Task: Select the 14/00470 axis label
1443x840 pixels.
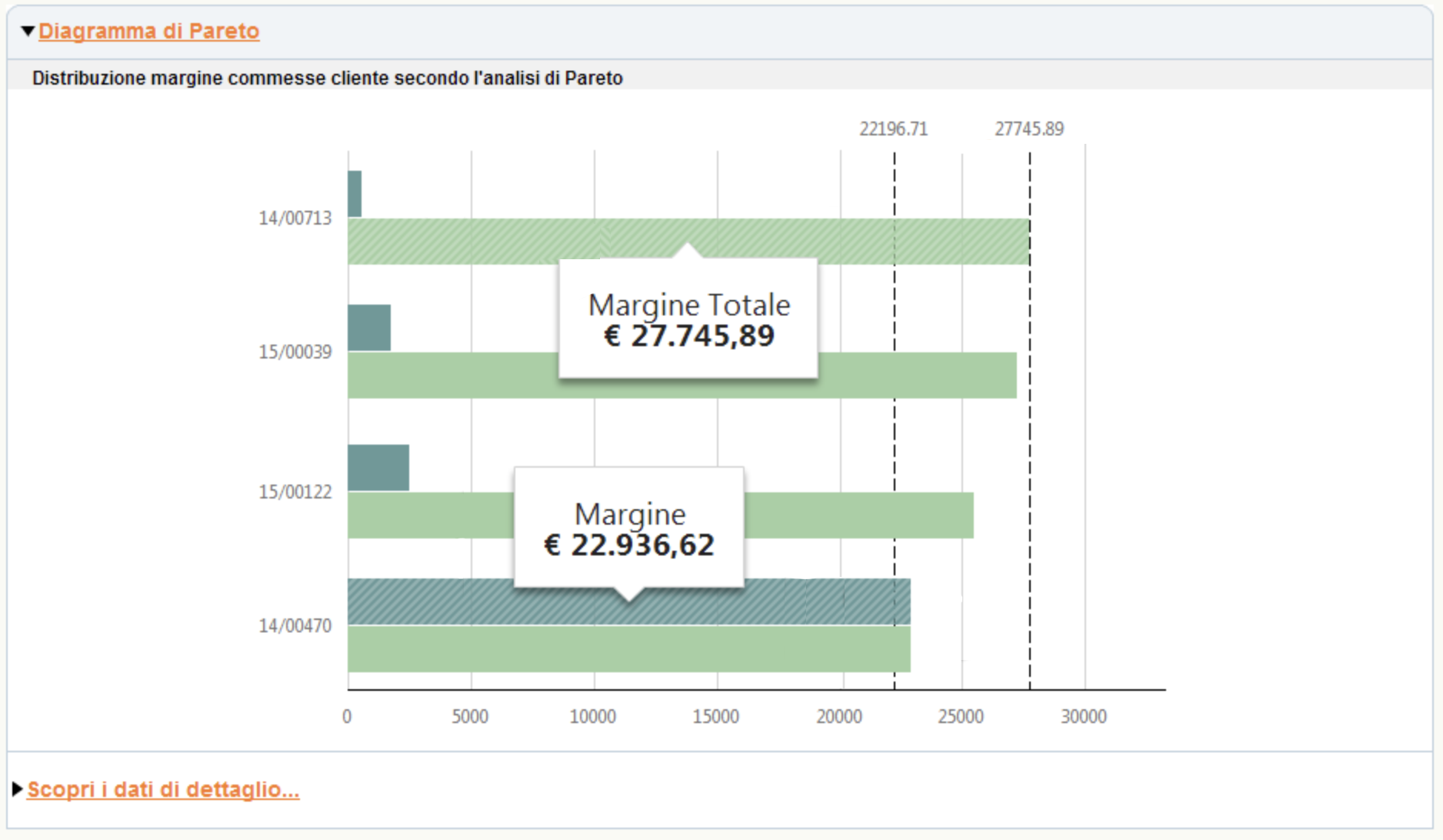Action: (x=295, y=626)
